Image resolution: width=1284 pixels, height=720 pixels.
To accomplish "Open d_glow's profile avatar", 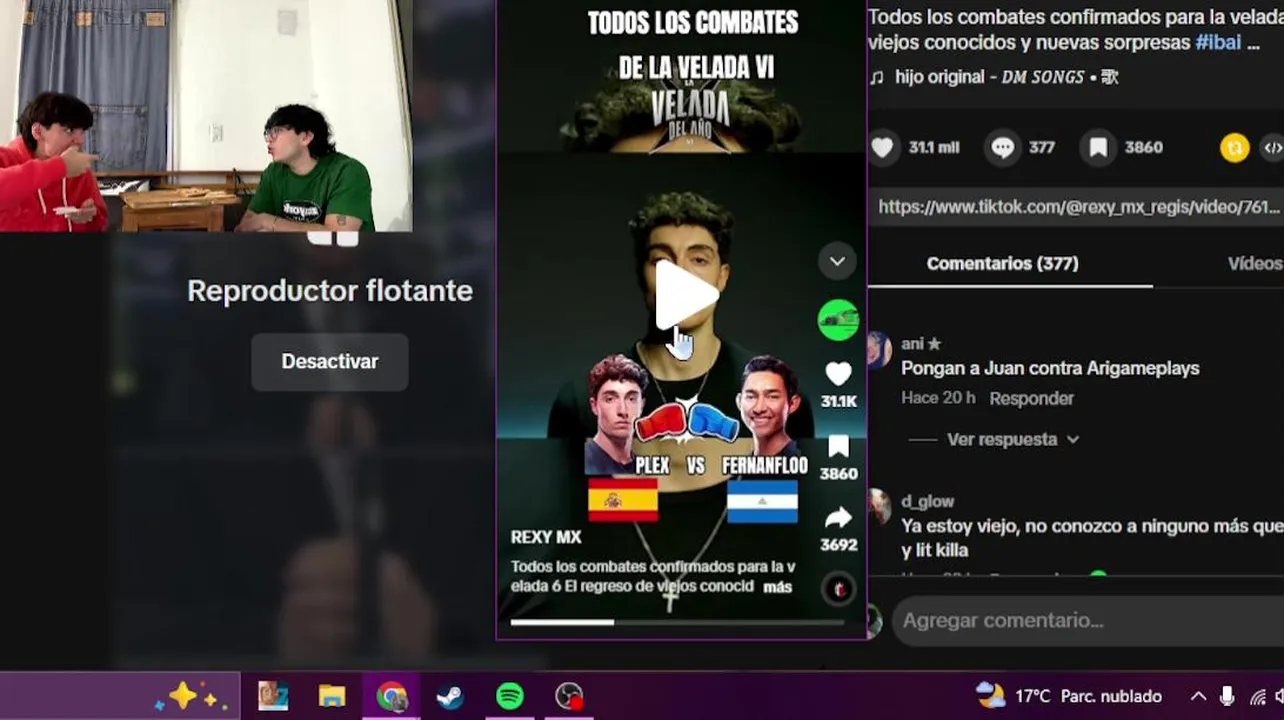I will (879, 507).
